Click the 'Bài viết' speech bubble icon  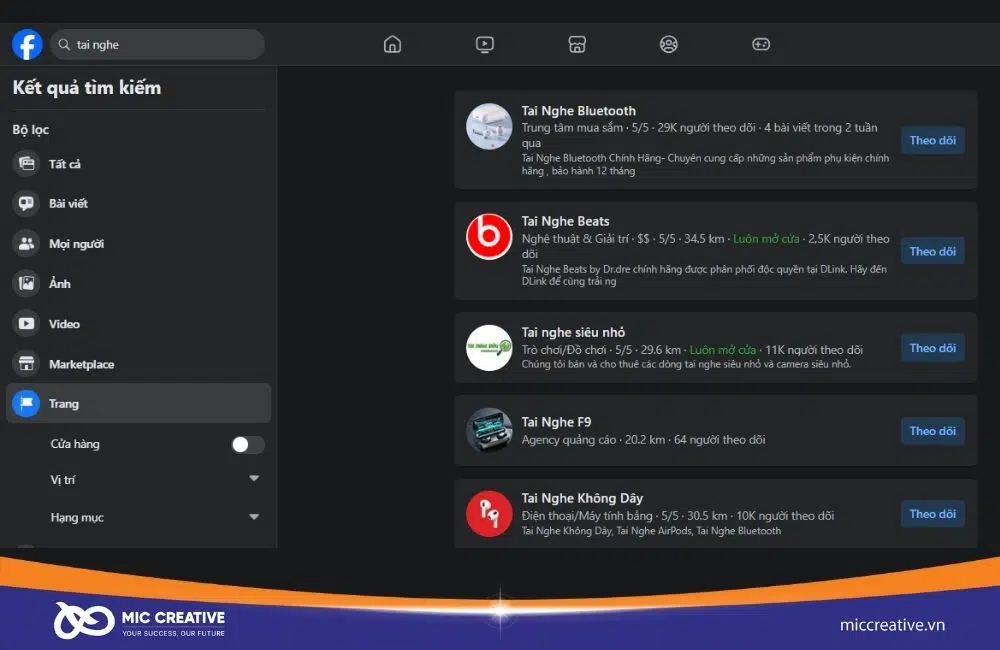coord(26,203)
